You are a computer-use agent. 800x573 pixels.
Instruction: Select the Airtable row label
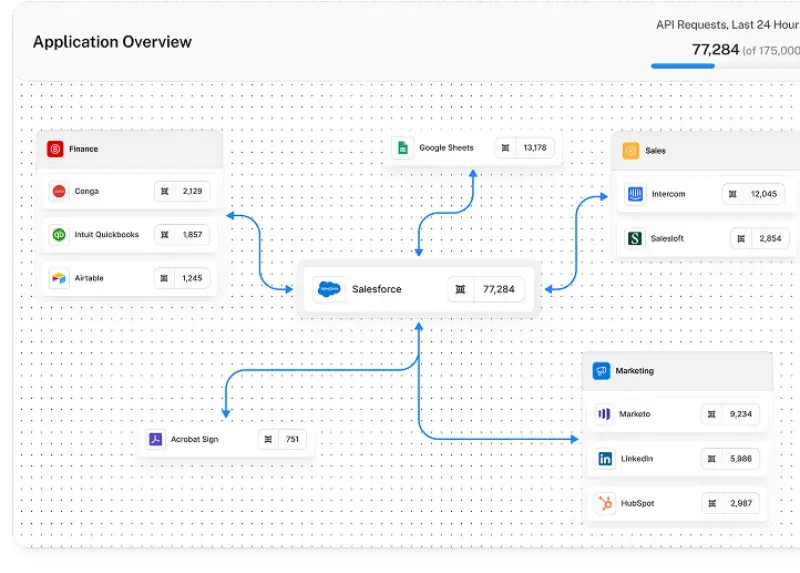89,278
